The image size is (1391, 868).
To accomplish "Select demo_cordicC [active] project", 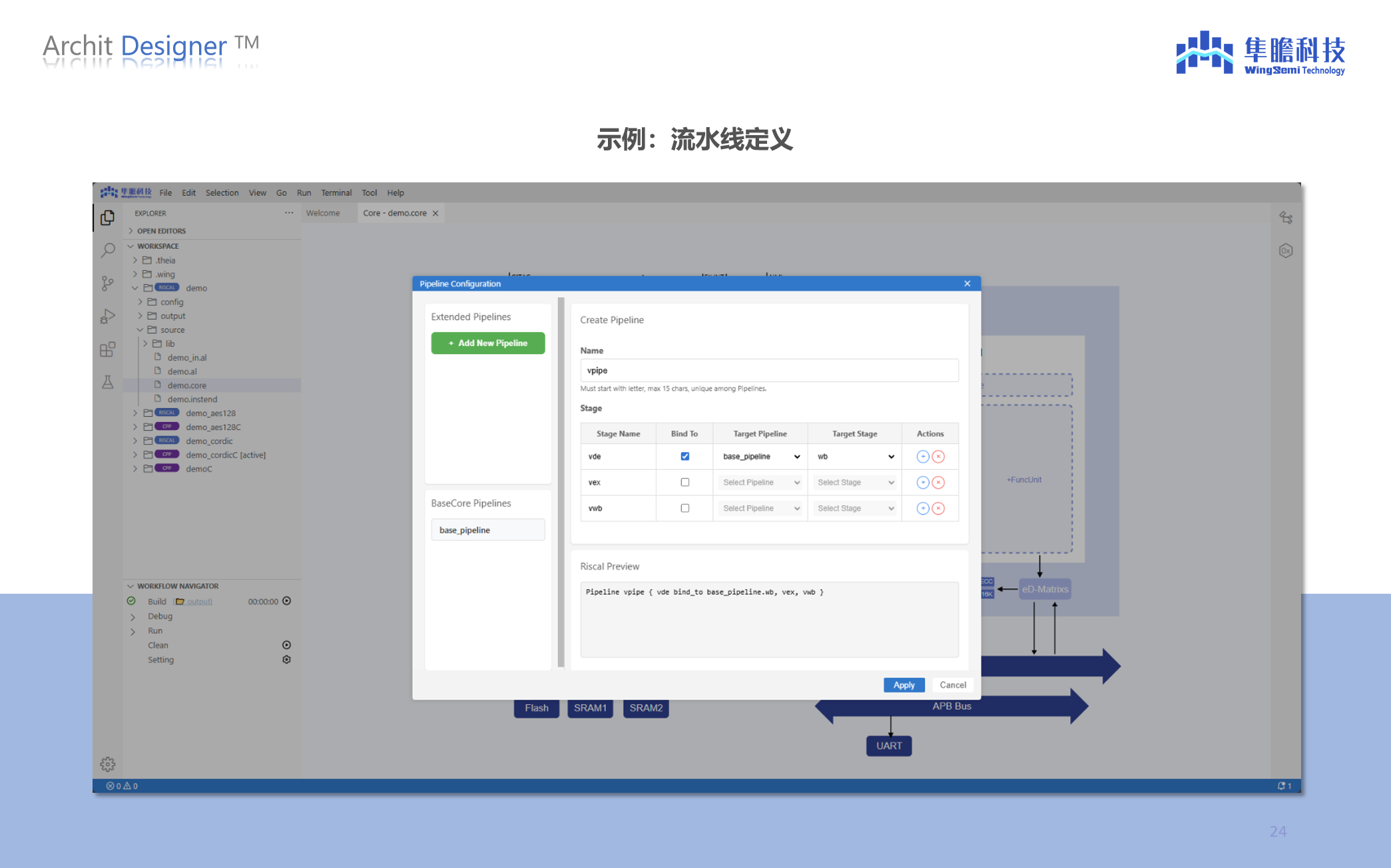I will pos(226,455).
